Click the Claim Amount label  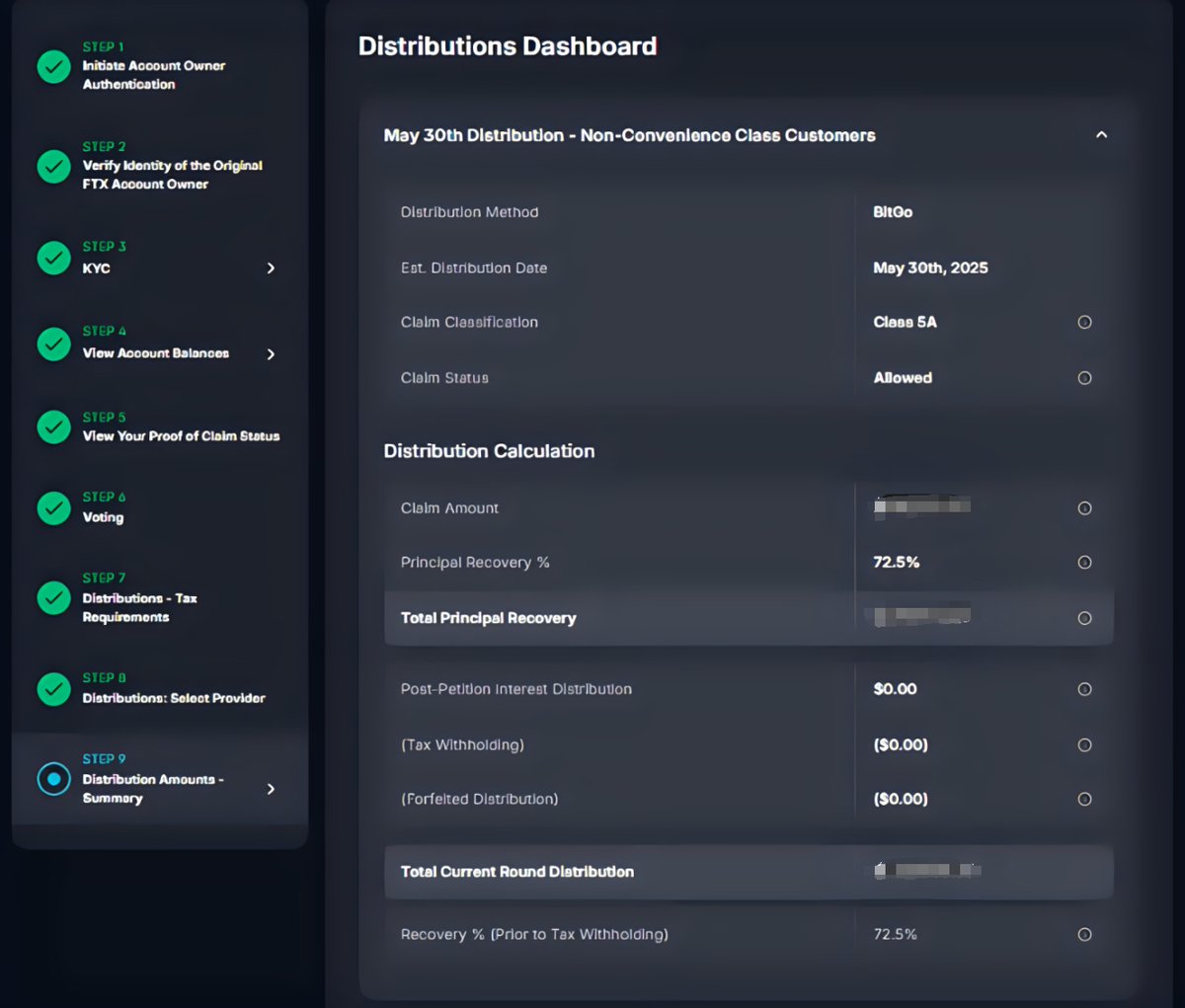click(449, 508)
